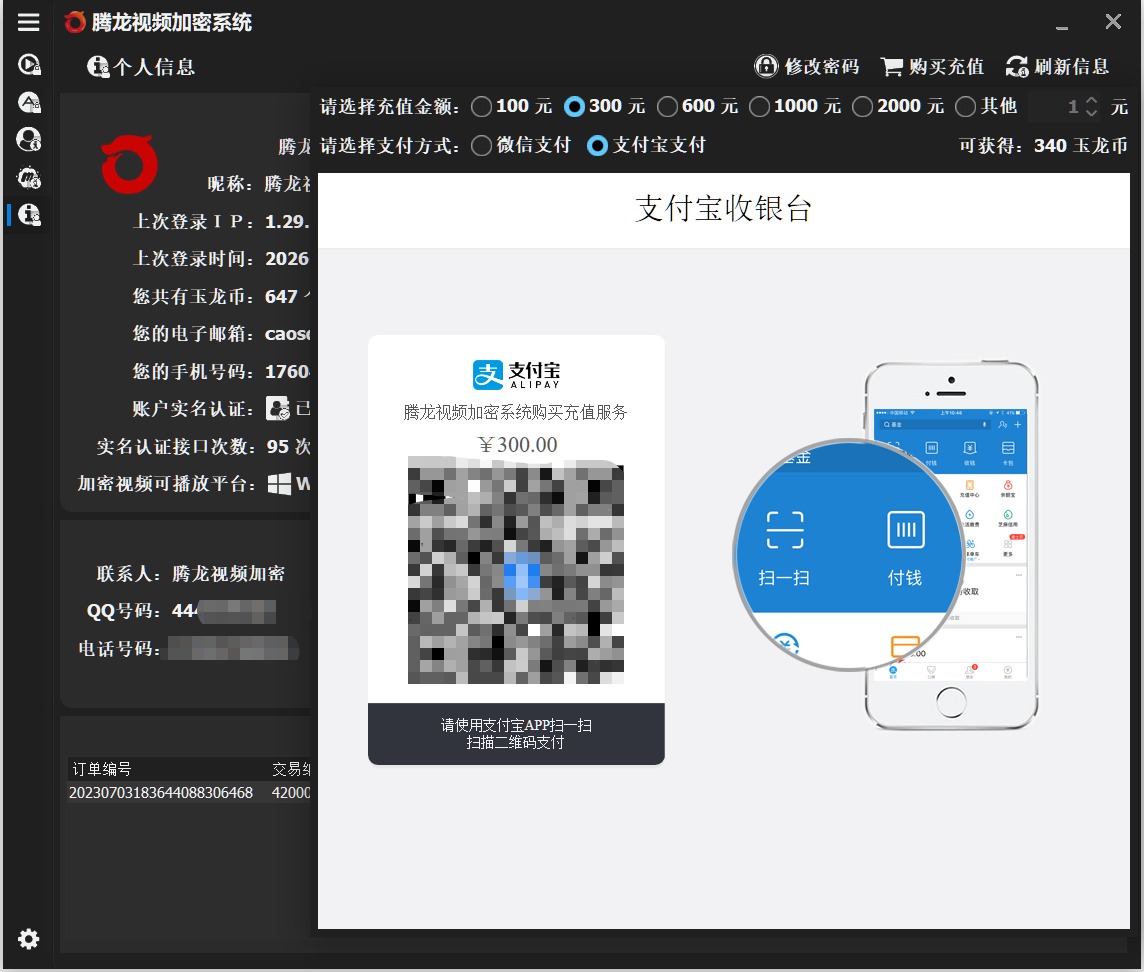This screenshot has width=1144, height=972.
Task: Click the 修改密码 lock icon
Action: [766, 66]
